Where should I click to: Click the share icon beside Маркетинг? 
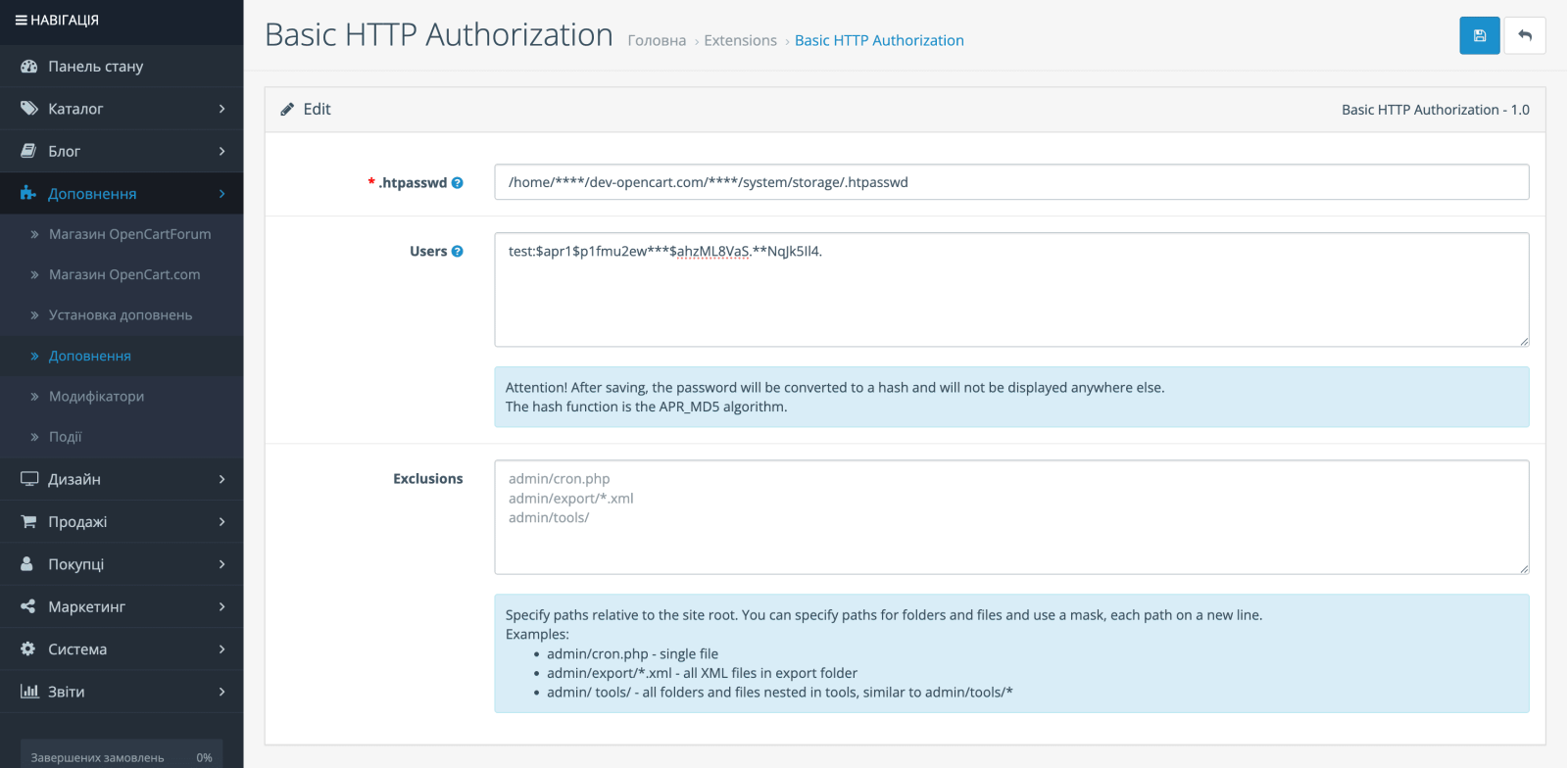click(27, 606)
